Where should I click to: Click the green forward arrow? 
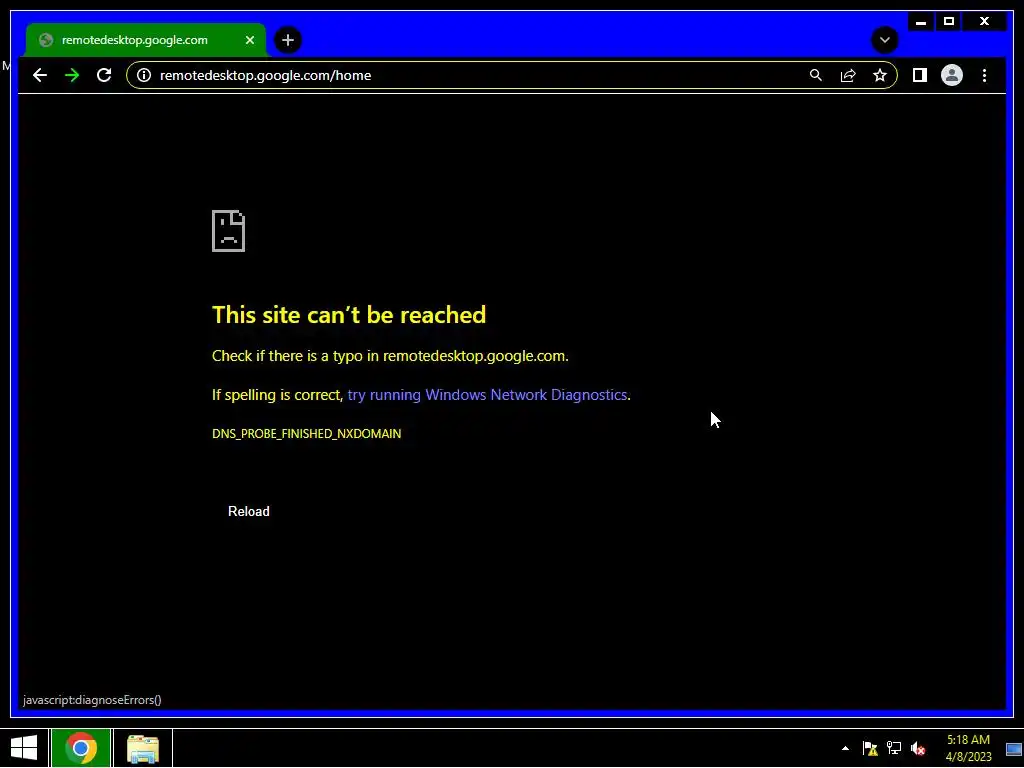tap(72, 75)
